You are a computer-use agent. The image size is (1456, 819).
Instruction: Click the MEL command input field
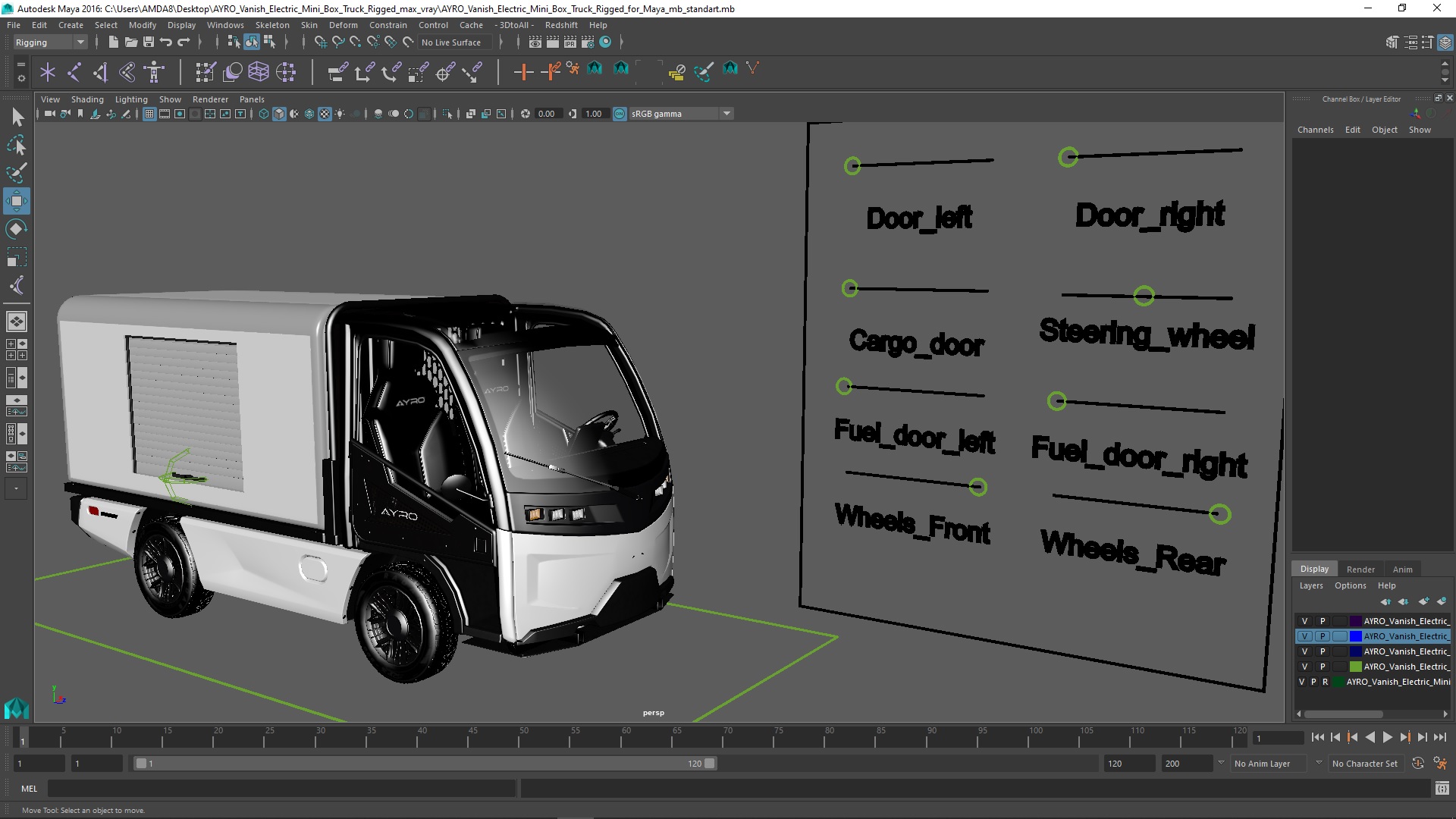tap(281, 789)
